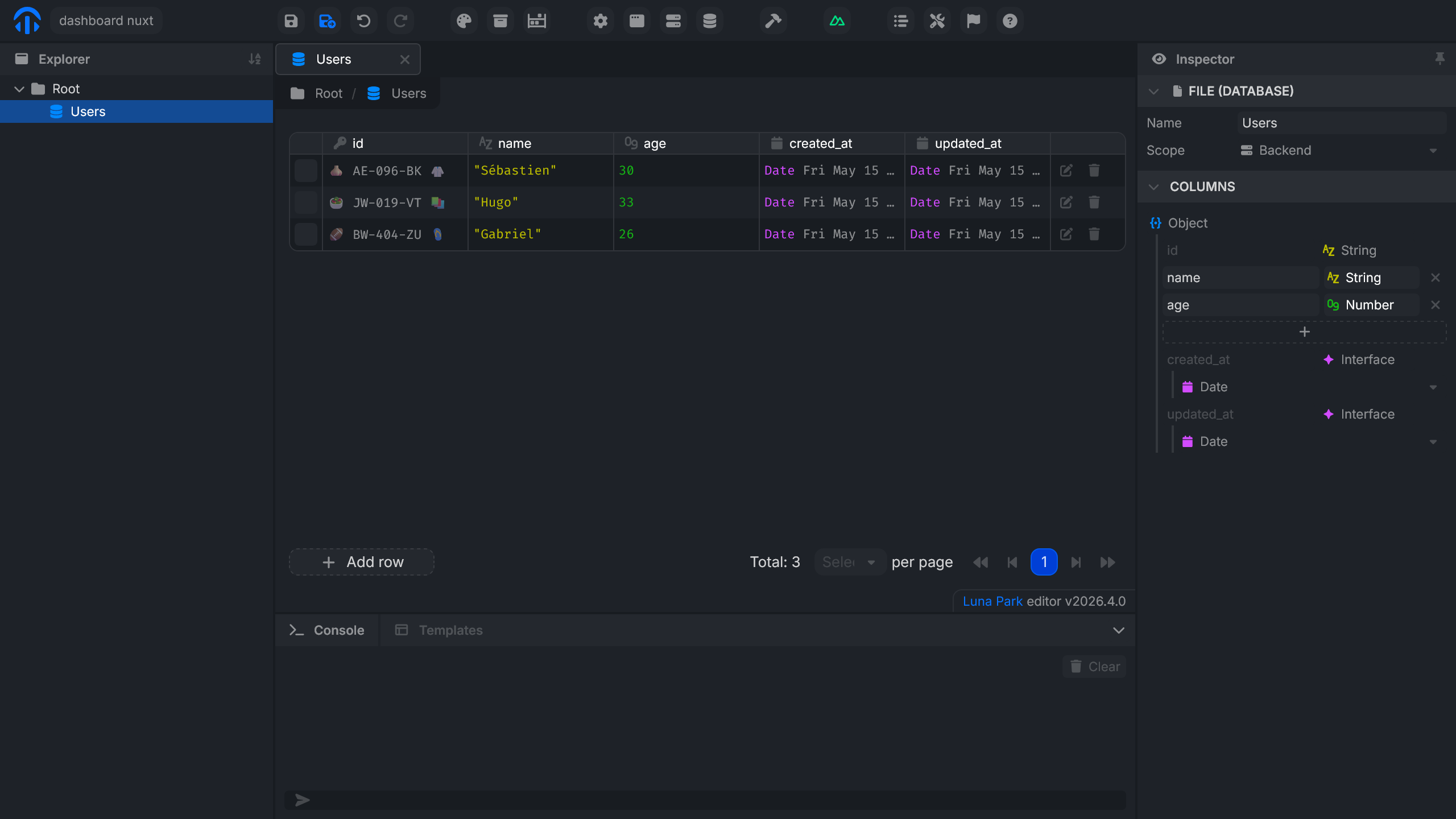This screenshot has width=1456, height=819.
Task: Delete the Gabriel row
Action: point(1094,234)
